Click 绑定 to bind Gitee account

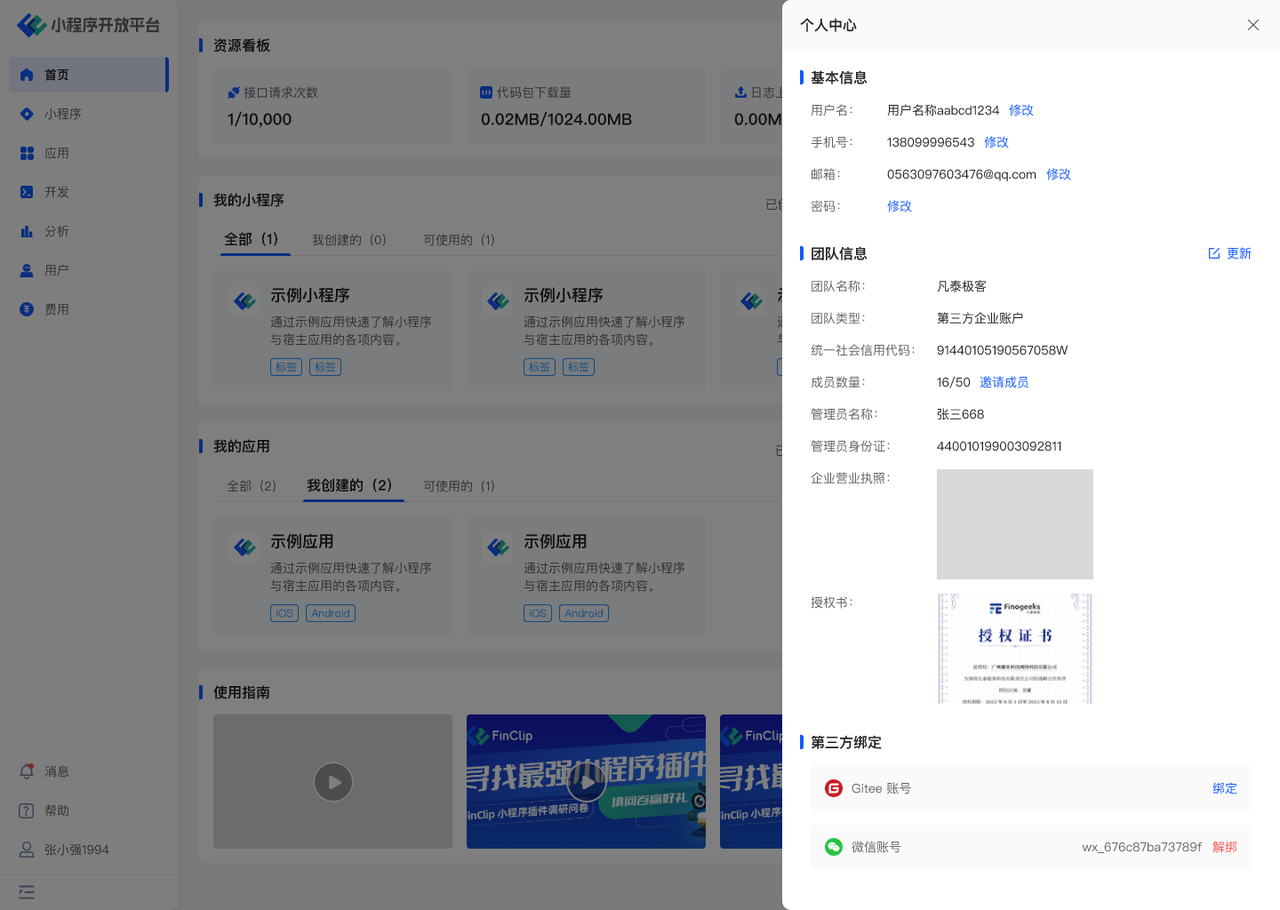[x=1224, y=788]
